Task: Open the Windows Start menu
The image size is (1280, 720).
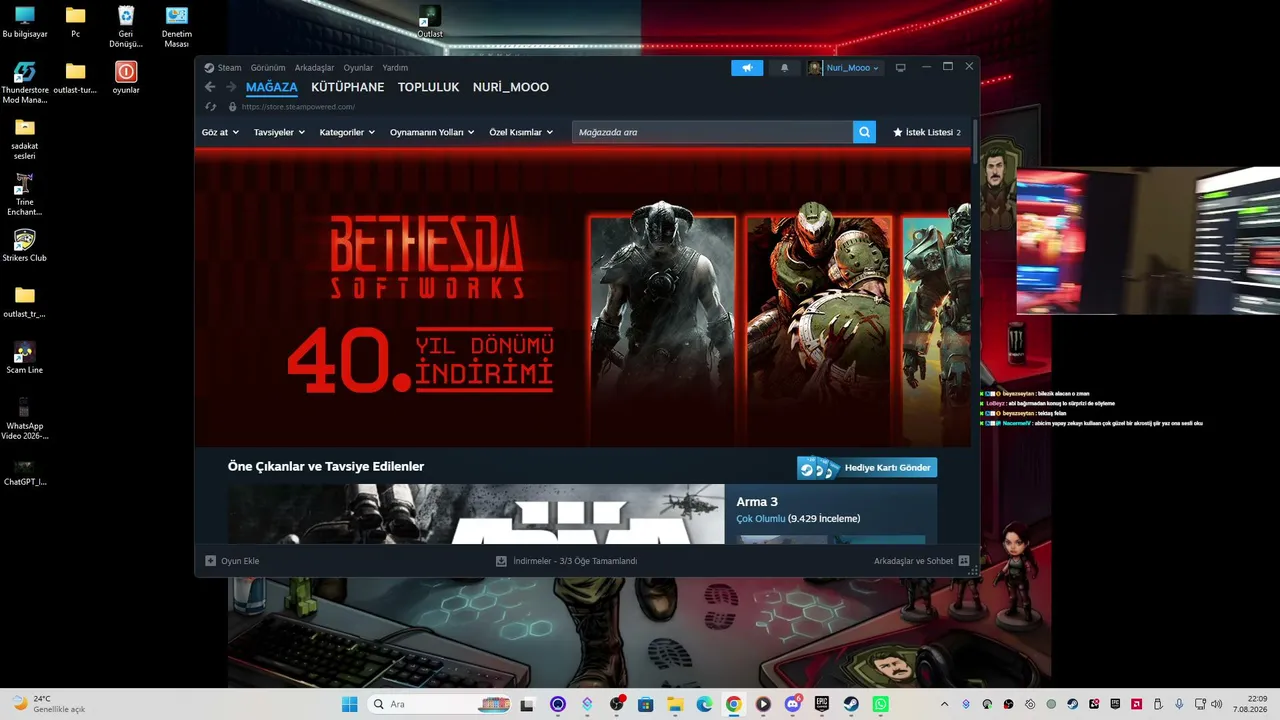Action: (x=349, y=704)
